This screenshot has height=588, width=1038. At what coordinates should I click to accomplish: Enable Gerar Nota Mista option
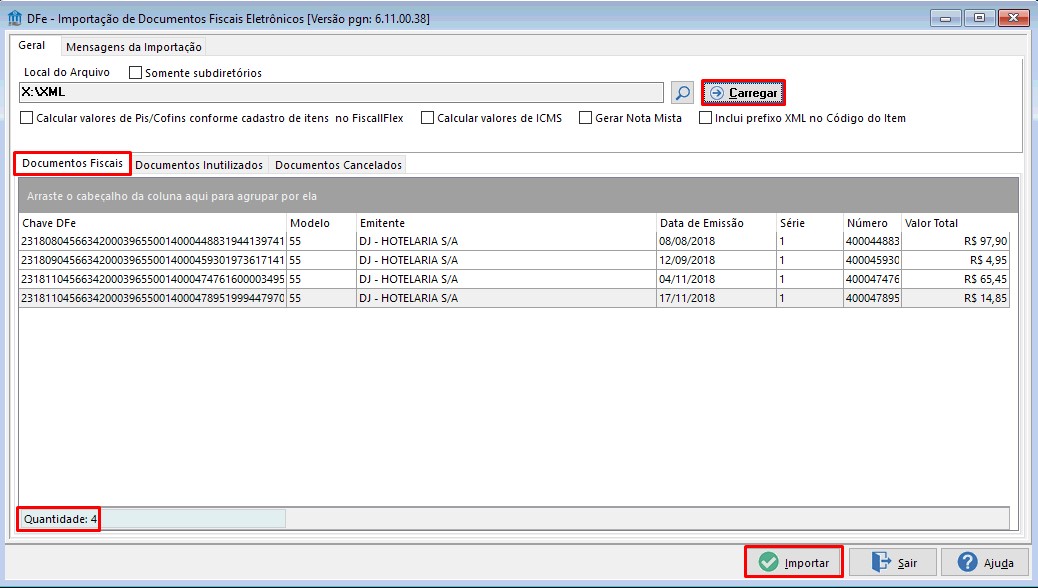[585, 118]
